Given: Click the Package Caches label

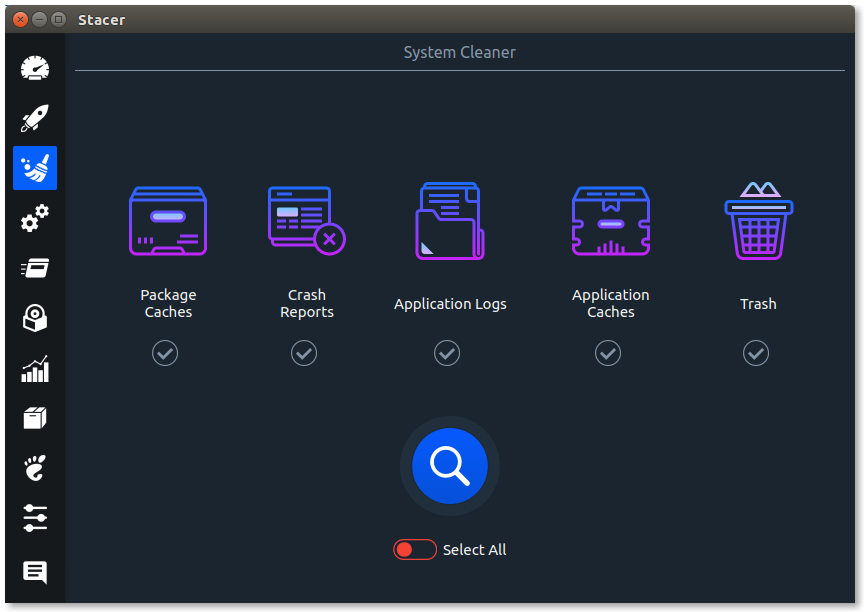Looking at the screenshot, I should tap(168, 304).
